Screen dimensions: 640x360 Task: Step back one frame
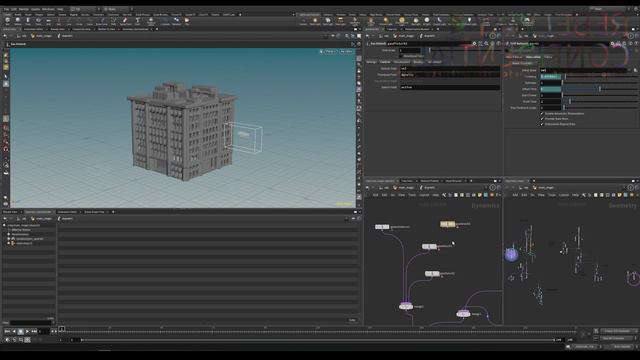[x=14, y=331]
